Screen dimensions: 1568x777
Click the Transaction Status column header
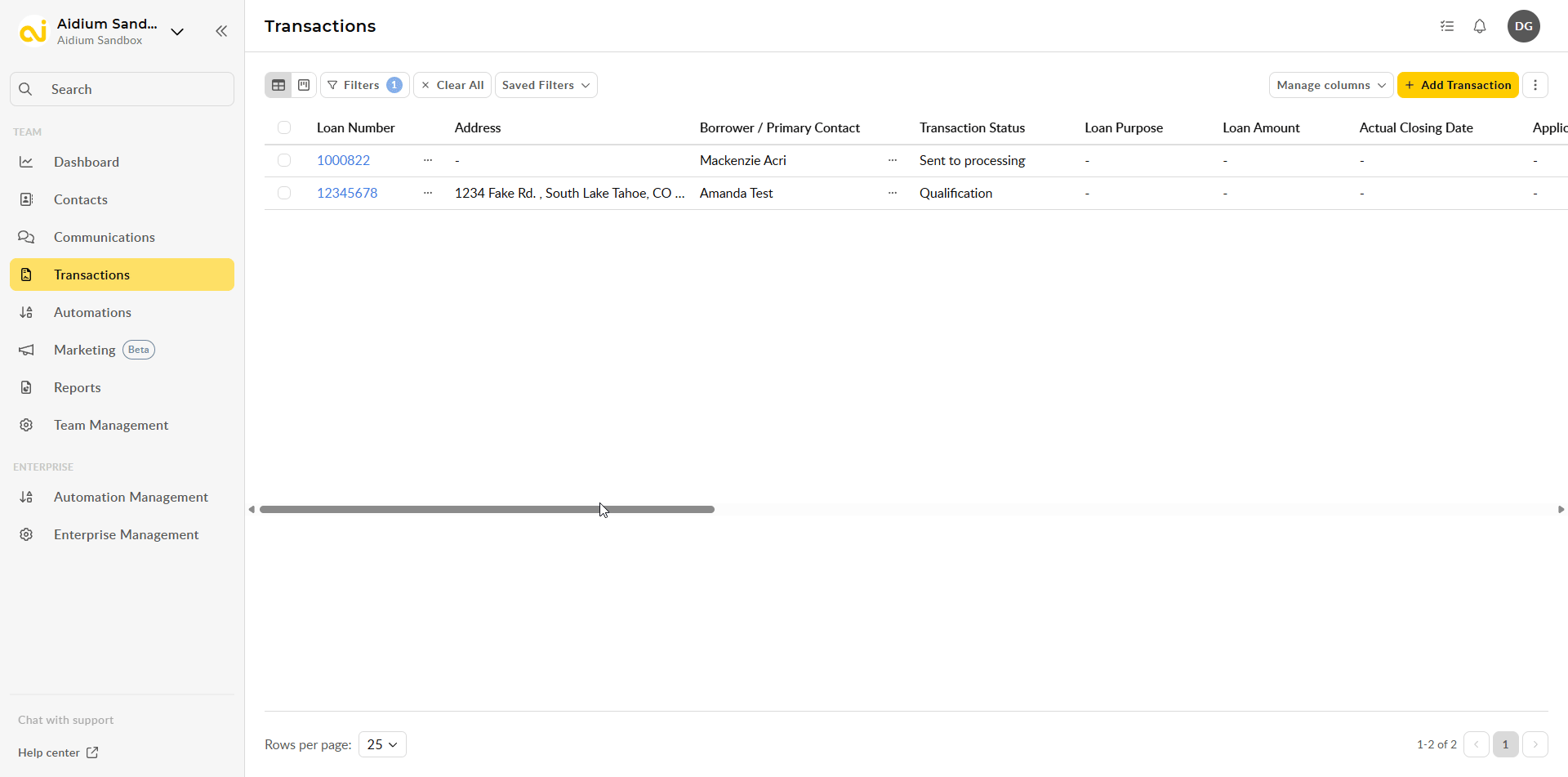pyautogui.click(x=972, y=127)
